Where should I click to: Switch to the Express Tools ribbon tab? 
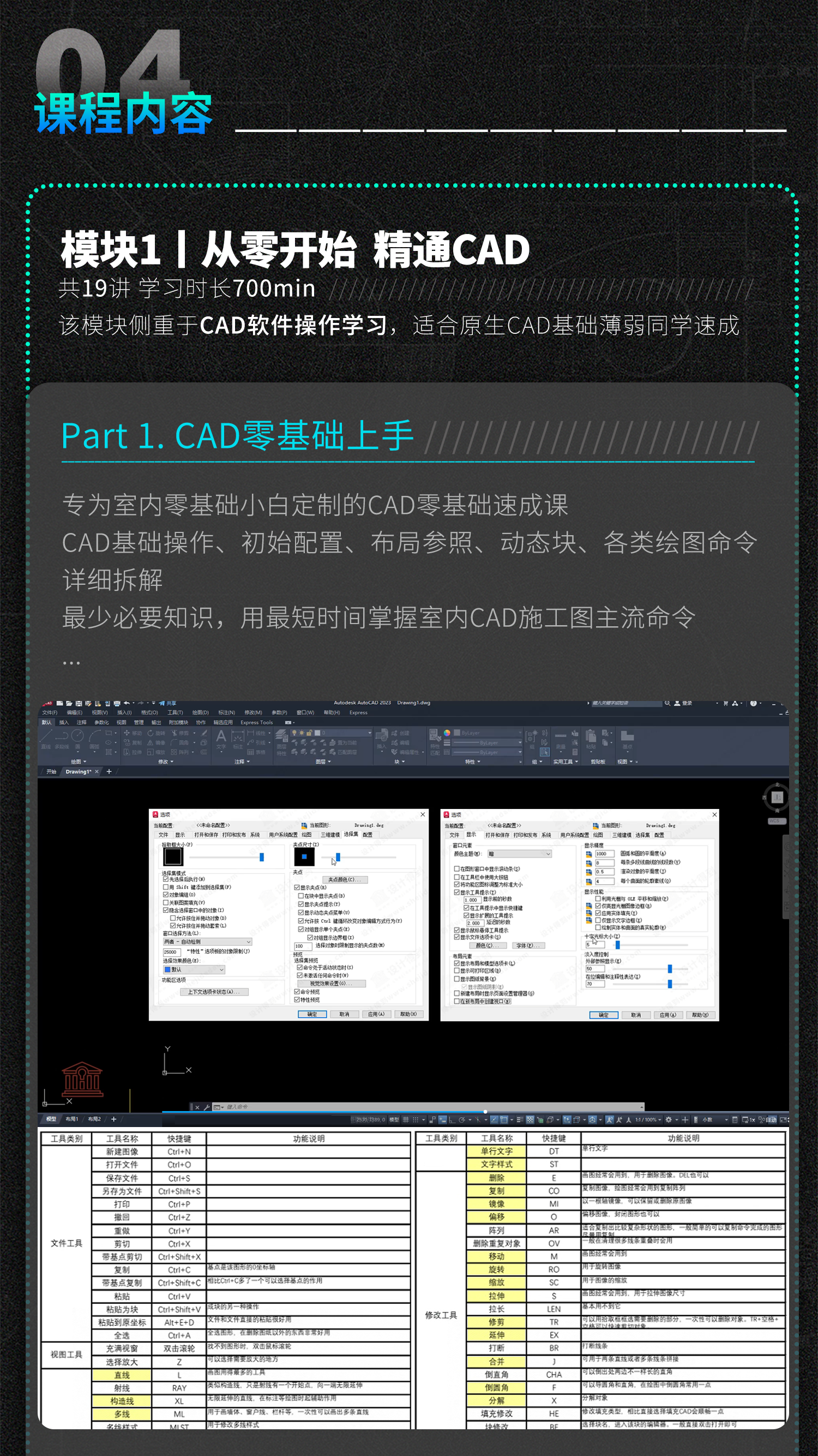[x=257, y=723]
